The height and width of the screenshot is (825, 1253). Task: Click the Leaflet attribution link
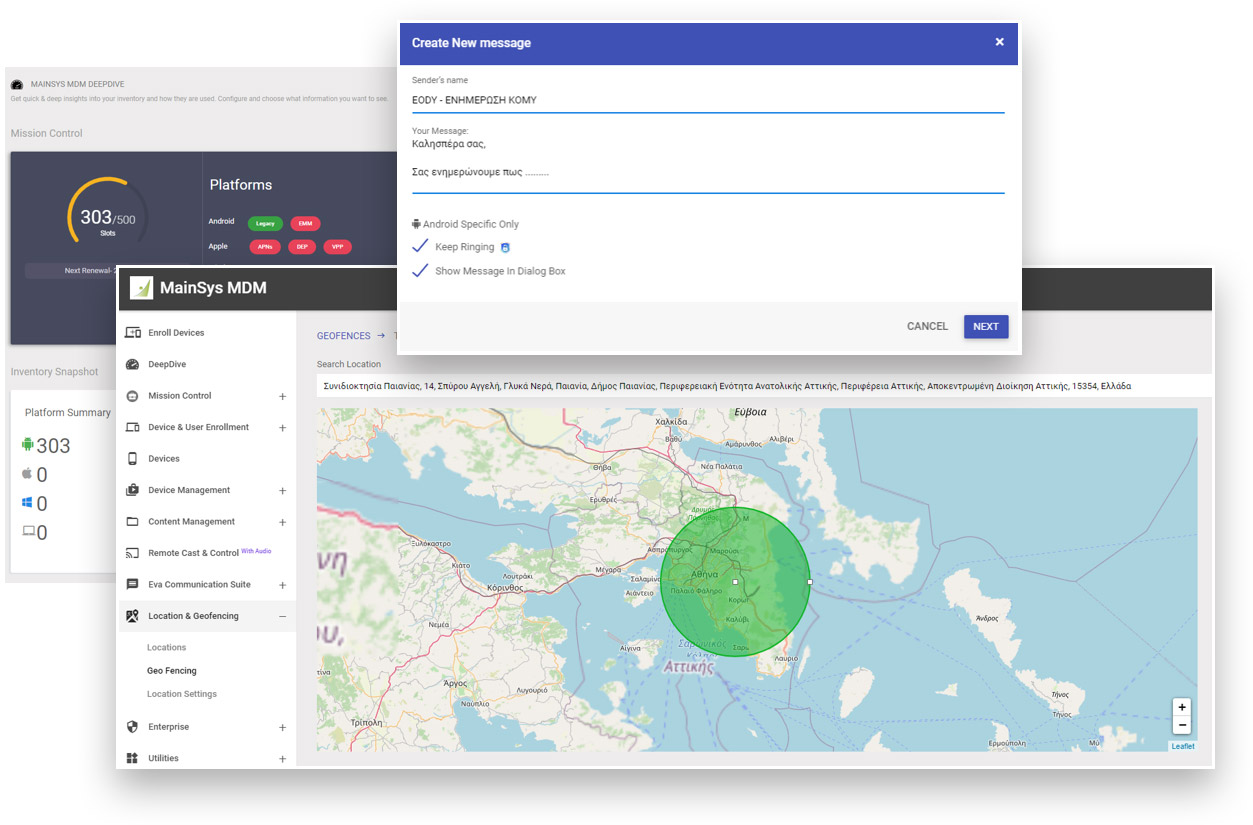coord(1183,746)
